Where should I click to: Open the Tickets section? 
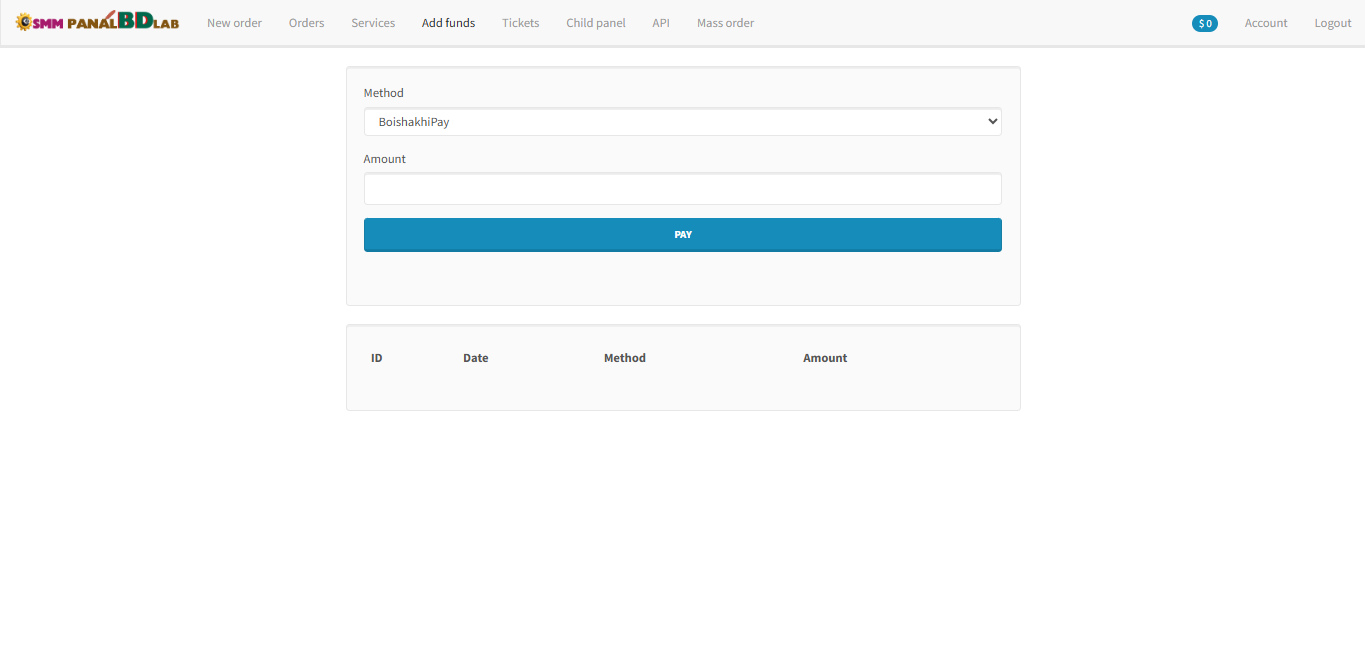520,23
